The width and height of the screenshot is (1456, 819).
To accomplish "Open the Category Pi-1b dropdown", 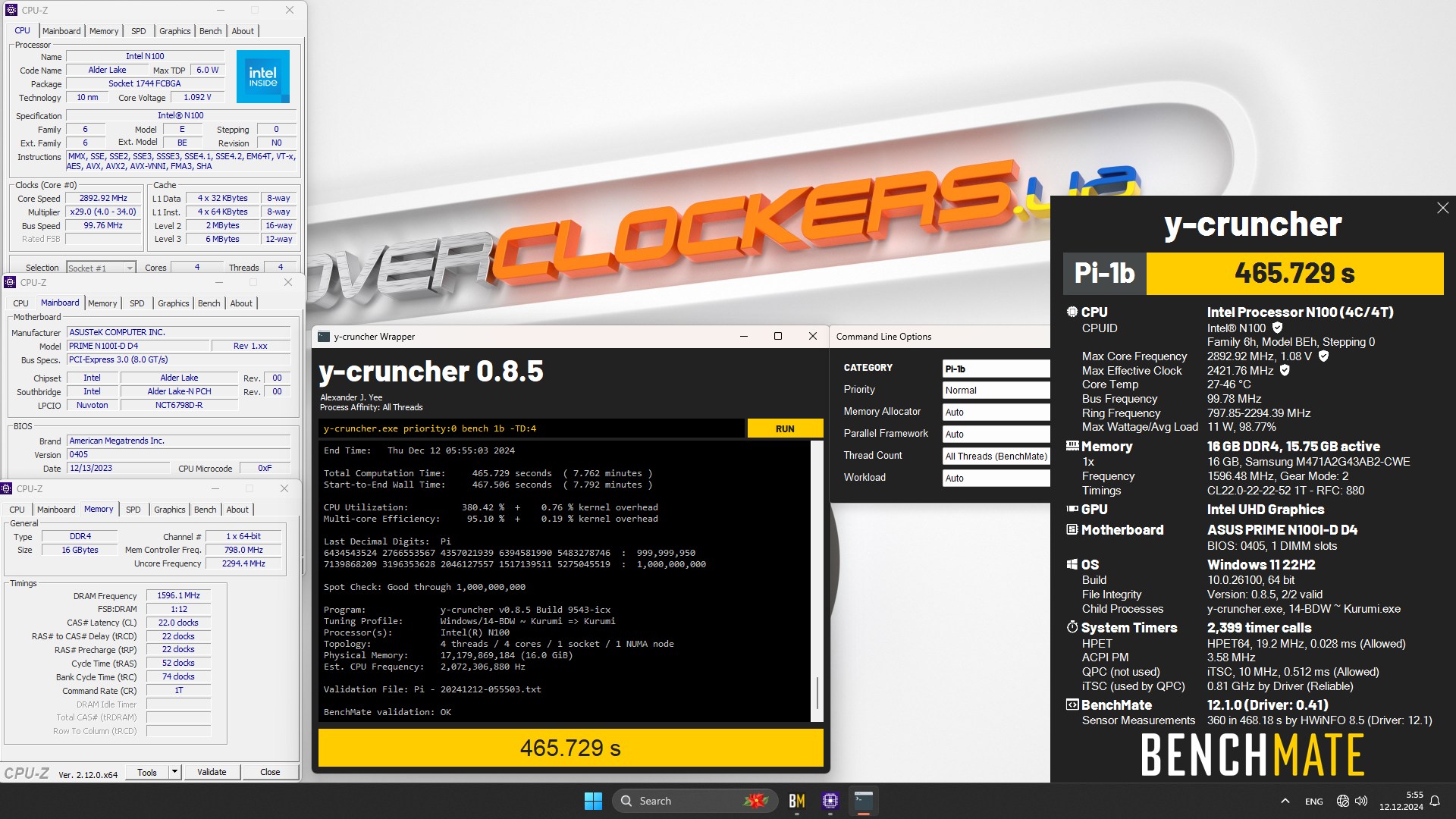I will (996, 369).
